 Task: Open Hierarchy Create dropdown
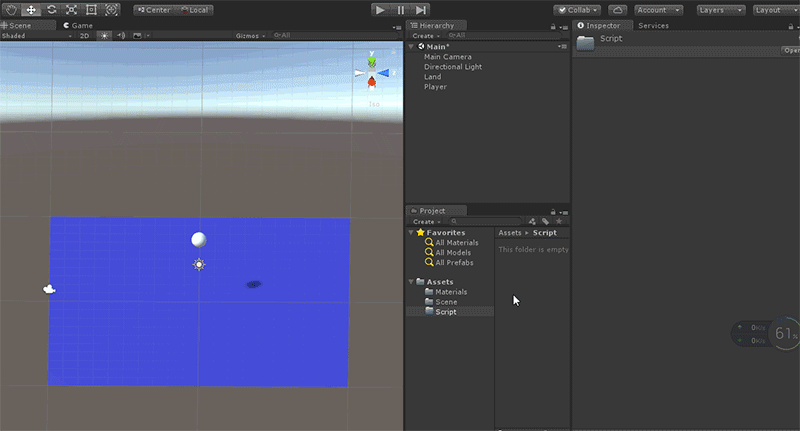(426, 36)
